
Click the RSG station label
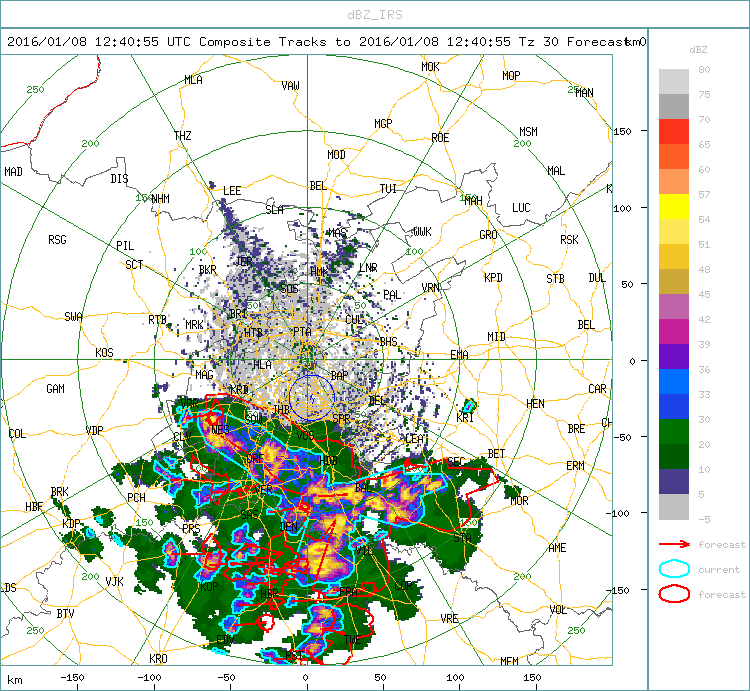click(x=57, y=240)
